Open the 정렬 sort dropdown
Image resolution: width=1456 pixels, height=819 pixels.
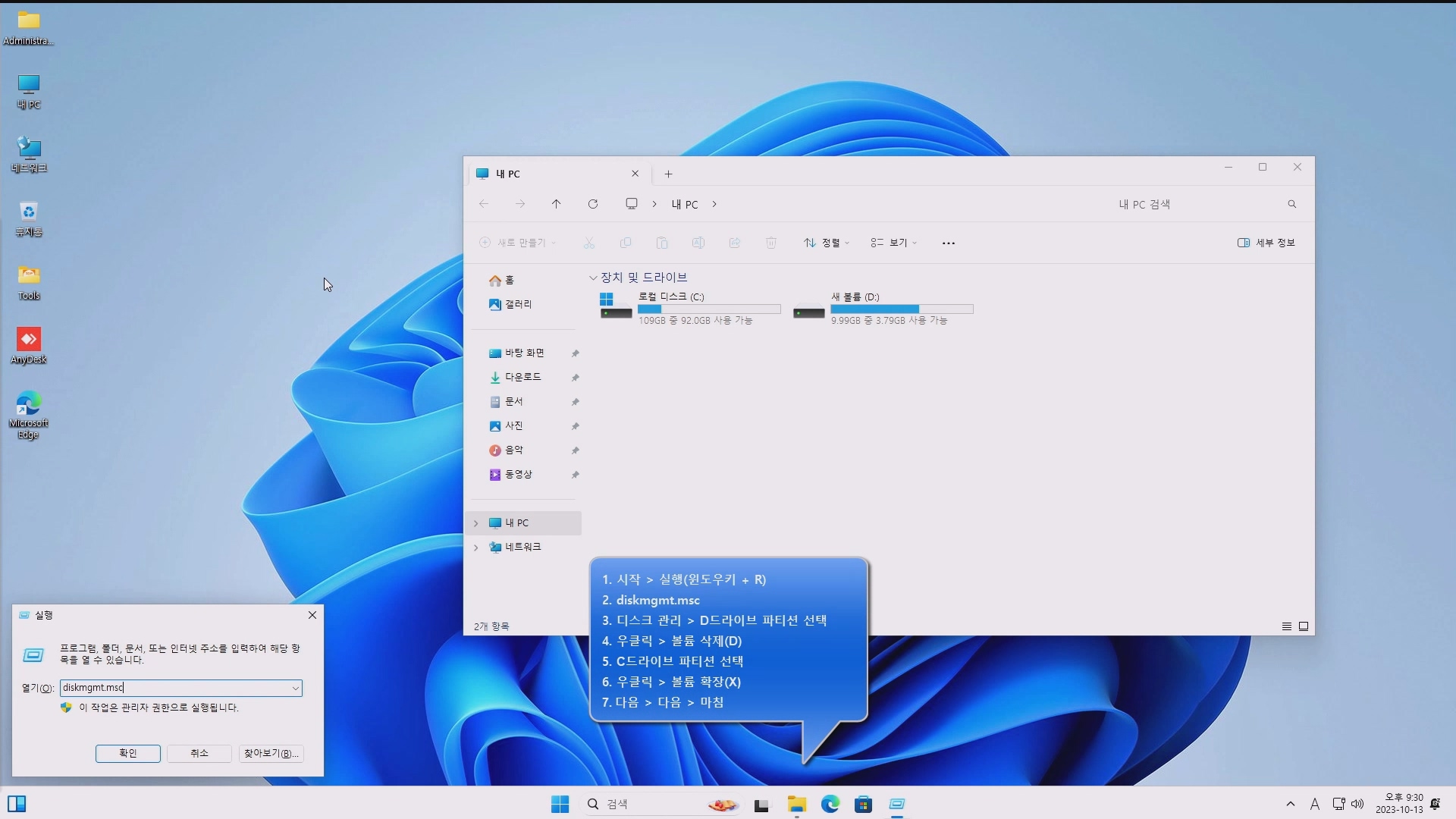coord(827,243)
